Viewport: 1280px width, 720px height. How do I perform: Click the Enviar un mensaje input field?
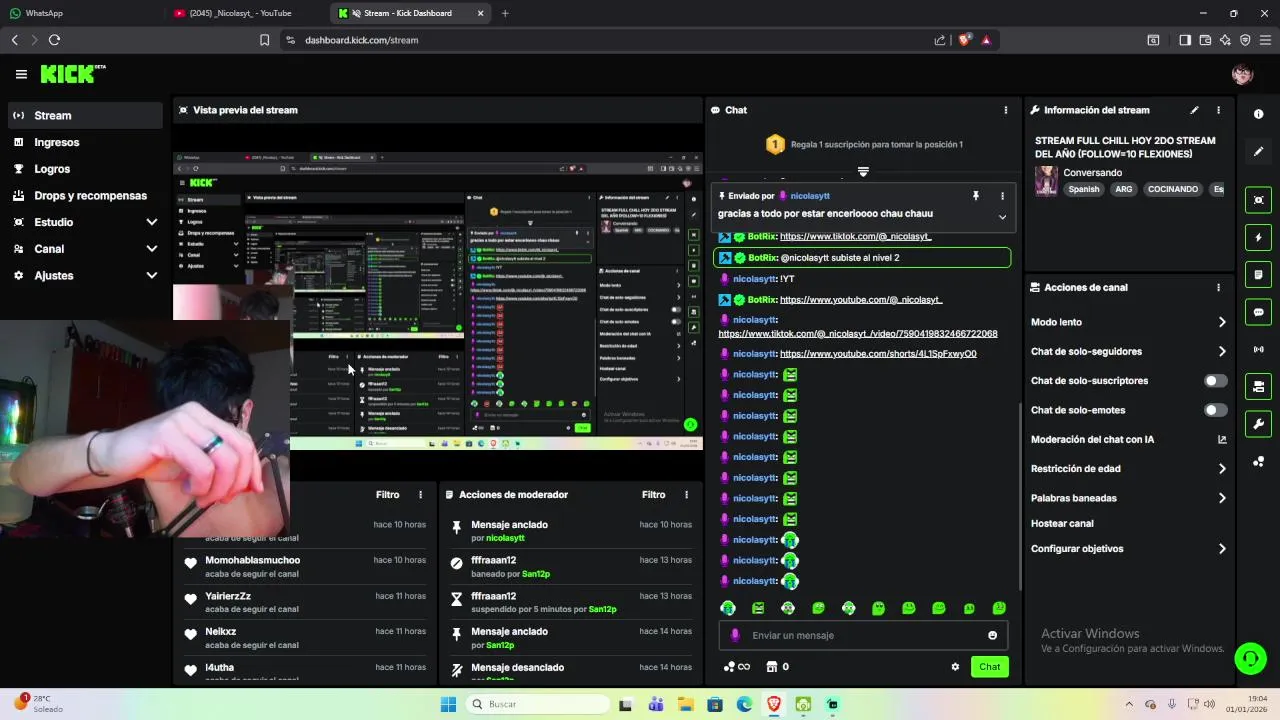coord(864,635)
